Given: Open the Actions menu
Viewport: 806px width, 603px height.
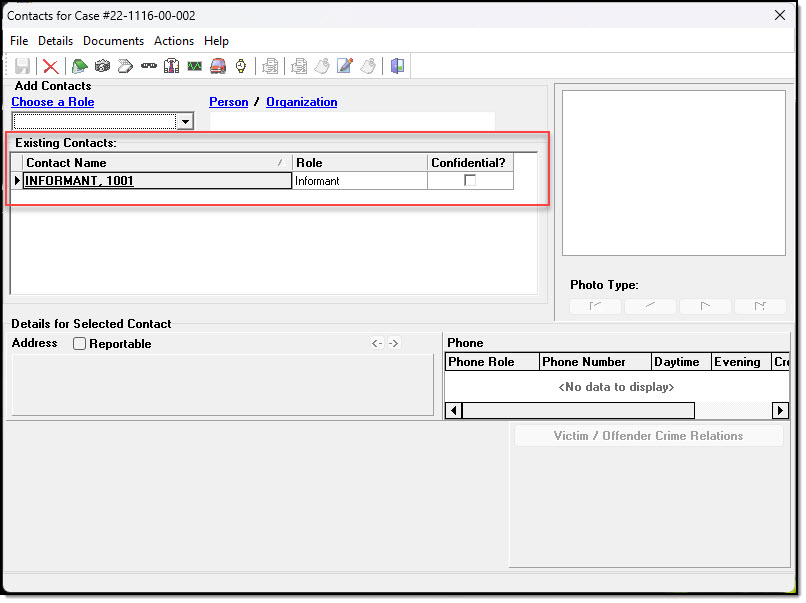Looking at the screenshot, I should coord(174,41).
